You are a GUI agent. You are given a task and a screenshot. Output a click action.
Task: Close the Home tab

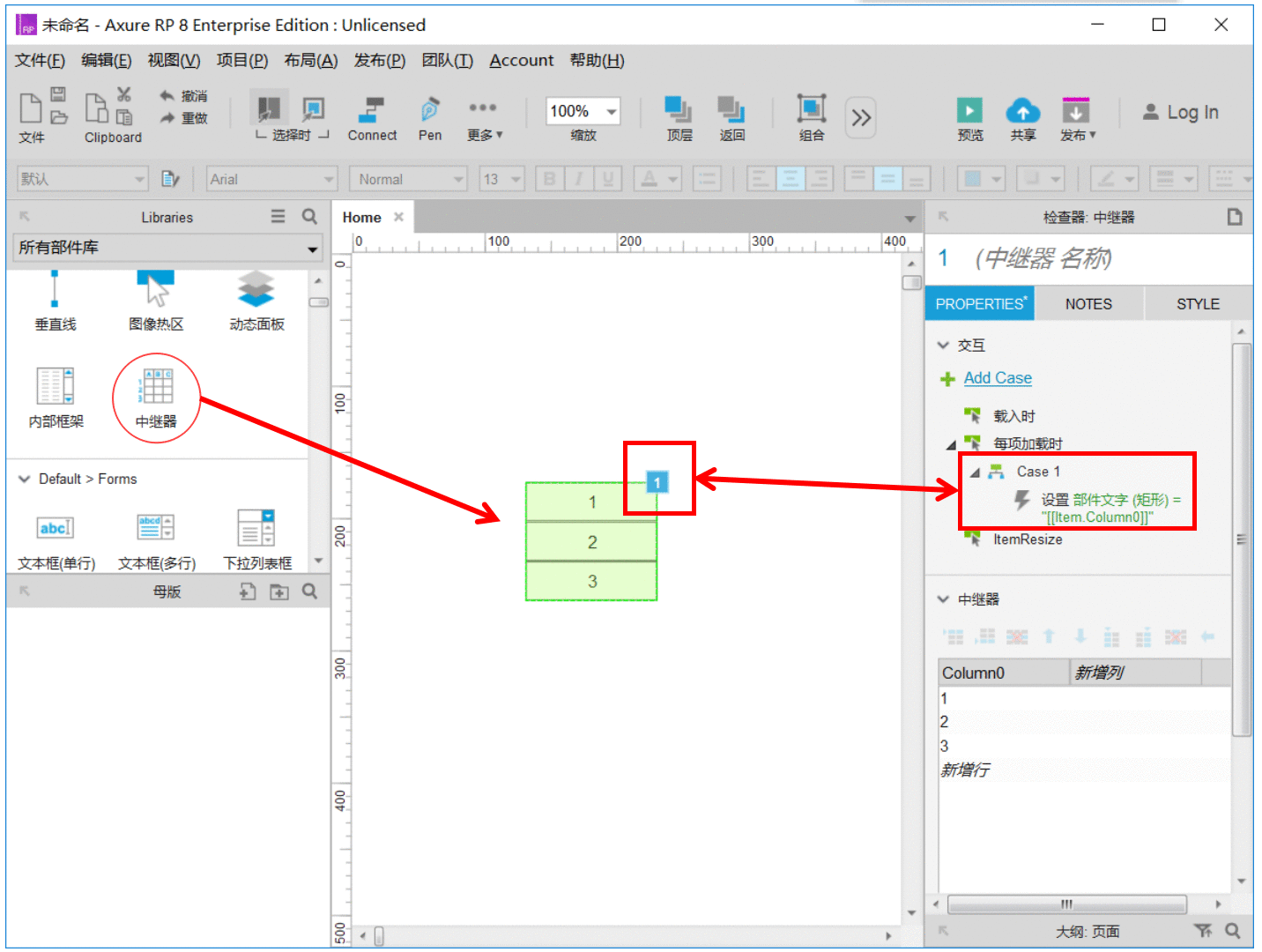[x=398, y=217]
